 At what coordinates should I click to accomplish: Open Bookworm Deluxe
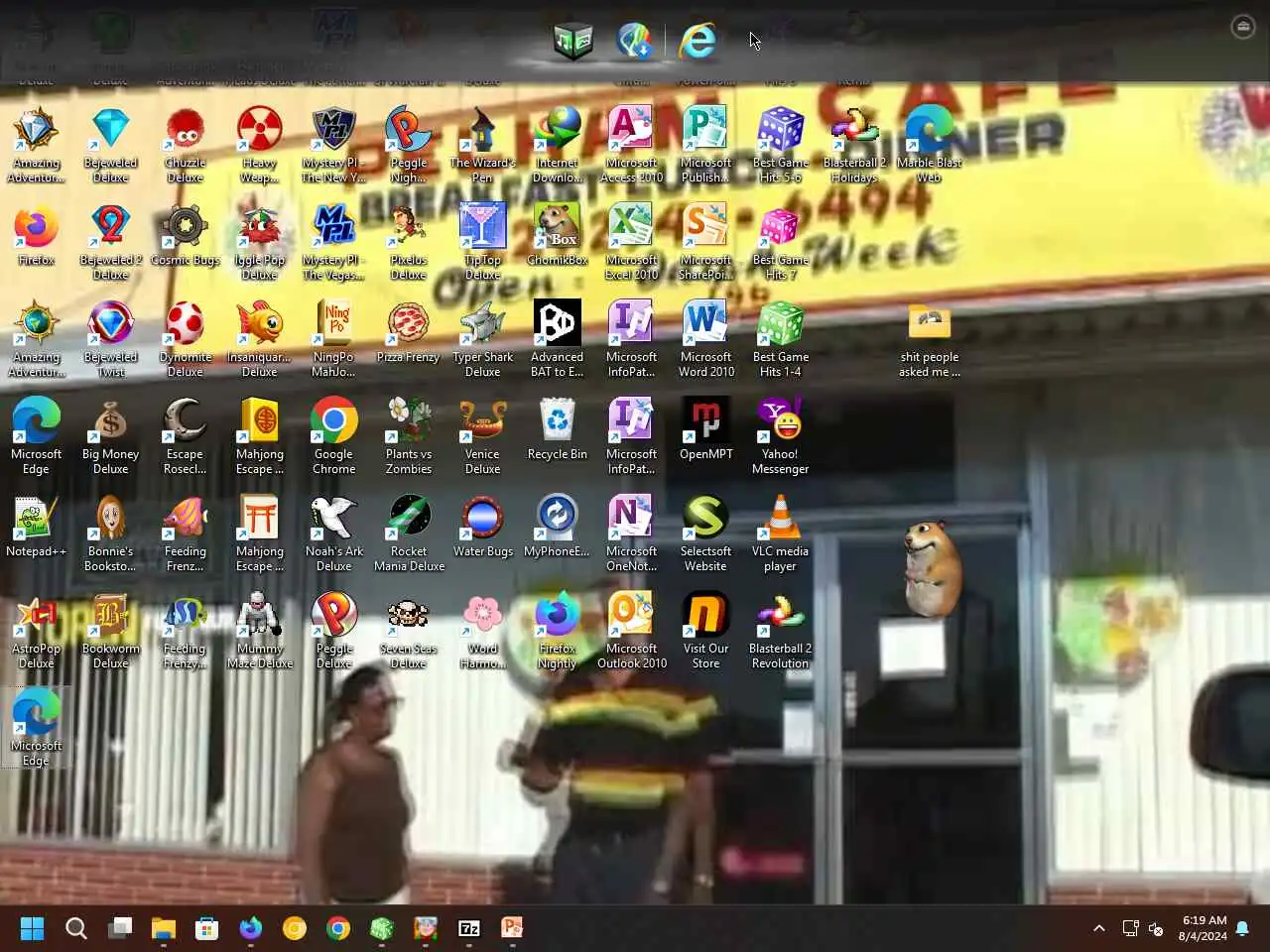(111, 632)
